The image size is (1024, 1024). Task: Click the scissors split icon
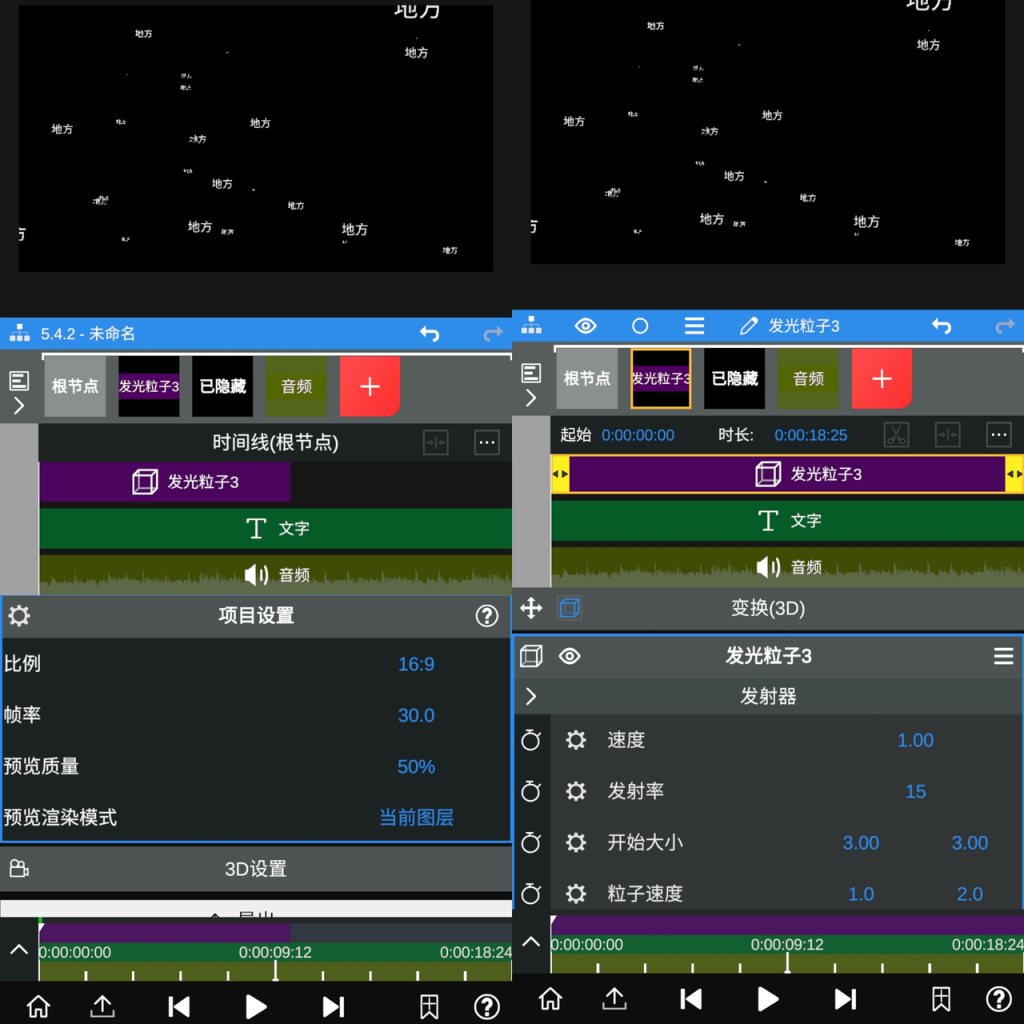point(896,435)
